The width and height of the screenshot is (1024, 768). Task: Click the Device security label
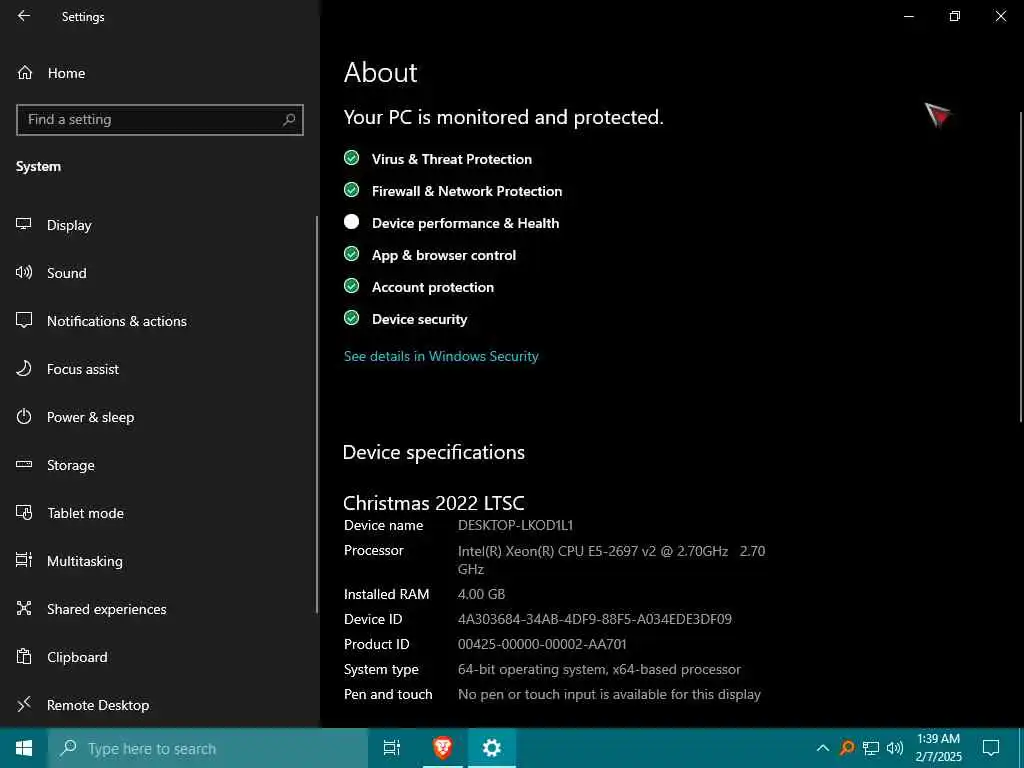coord(420,319)
